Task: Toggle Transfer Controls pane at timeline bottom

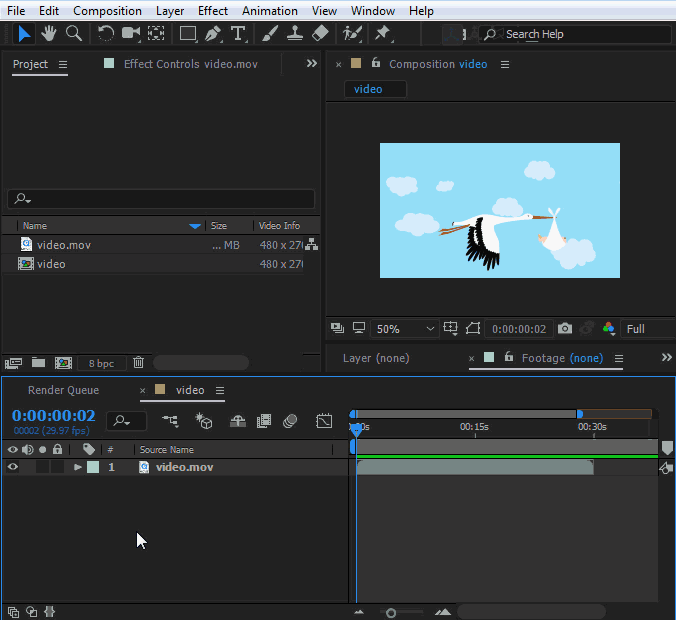Action: (31, 612)
